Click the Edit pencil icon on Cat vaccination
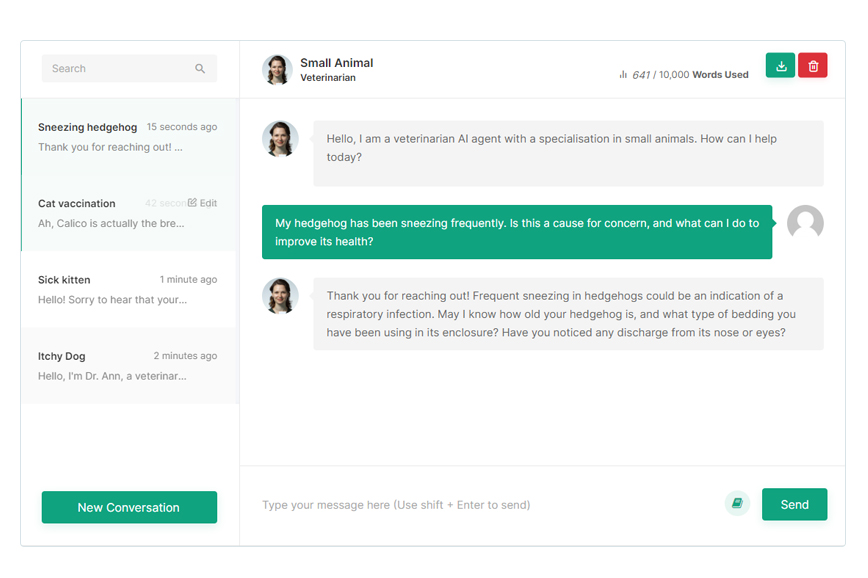Viewport: 868px width, 578px height. point(193,203)
